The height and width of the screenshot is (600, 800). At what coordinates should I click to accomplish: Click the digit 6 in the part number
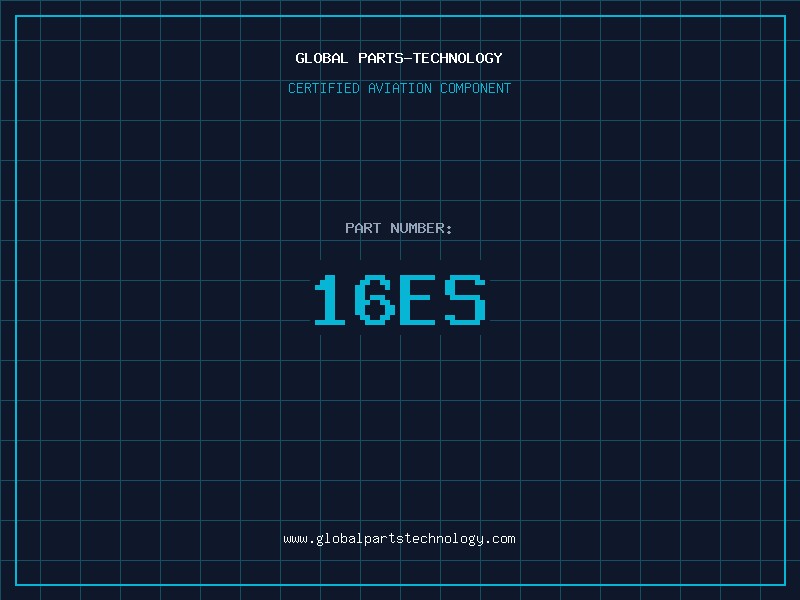pos(376,300)
